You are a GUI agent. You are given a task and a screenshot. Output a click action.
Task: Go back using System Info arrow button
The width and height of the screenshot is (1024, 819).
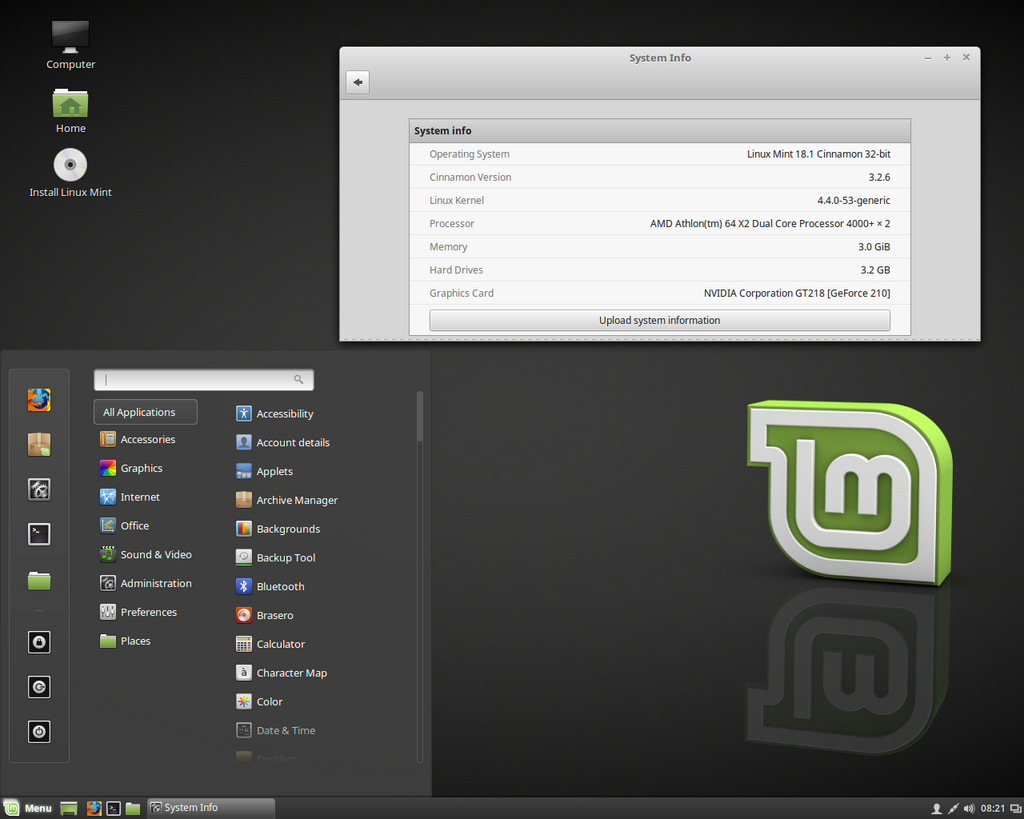click(x=358, y=82)
